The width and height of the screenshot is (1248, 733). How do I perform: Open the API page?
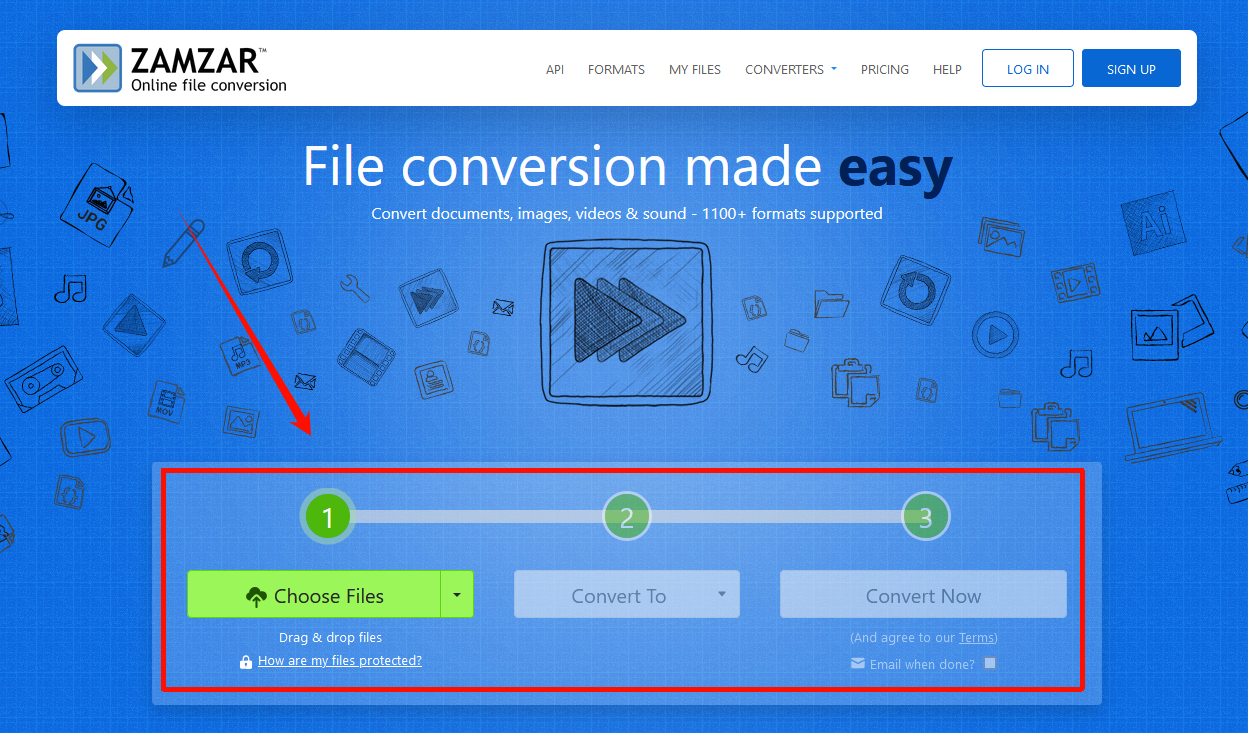coord(555,70)
